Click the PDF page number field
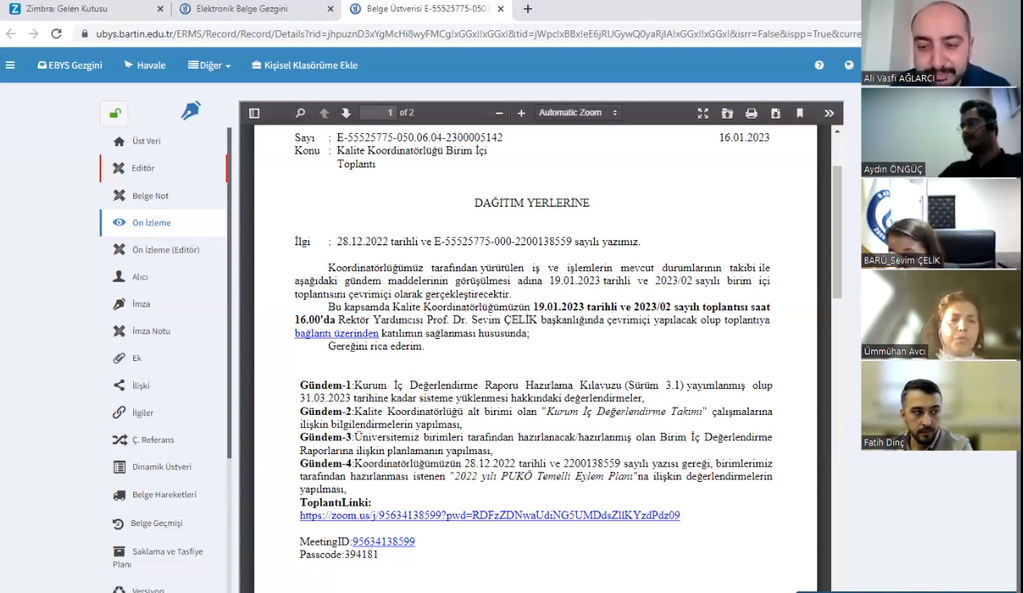Viewport: 1024px width, 593px height. [377, 113]
